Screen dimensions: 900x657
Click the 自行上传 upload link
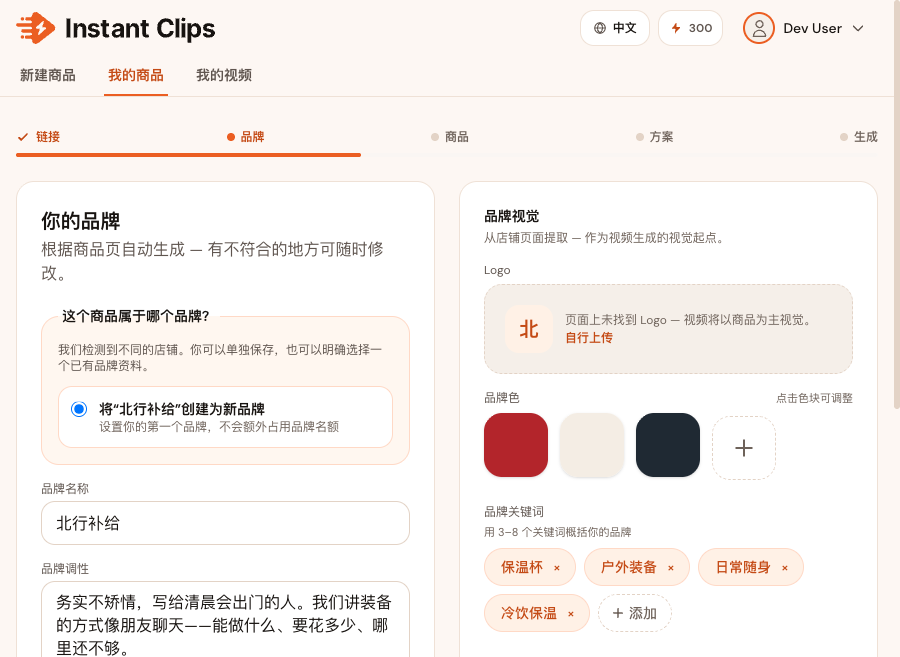click(589, 337)
